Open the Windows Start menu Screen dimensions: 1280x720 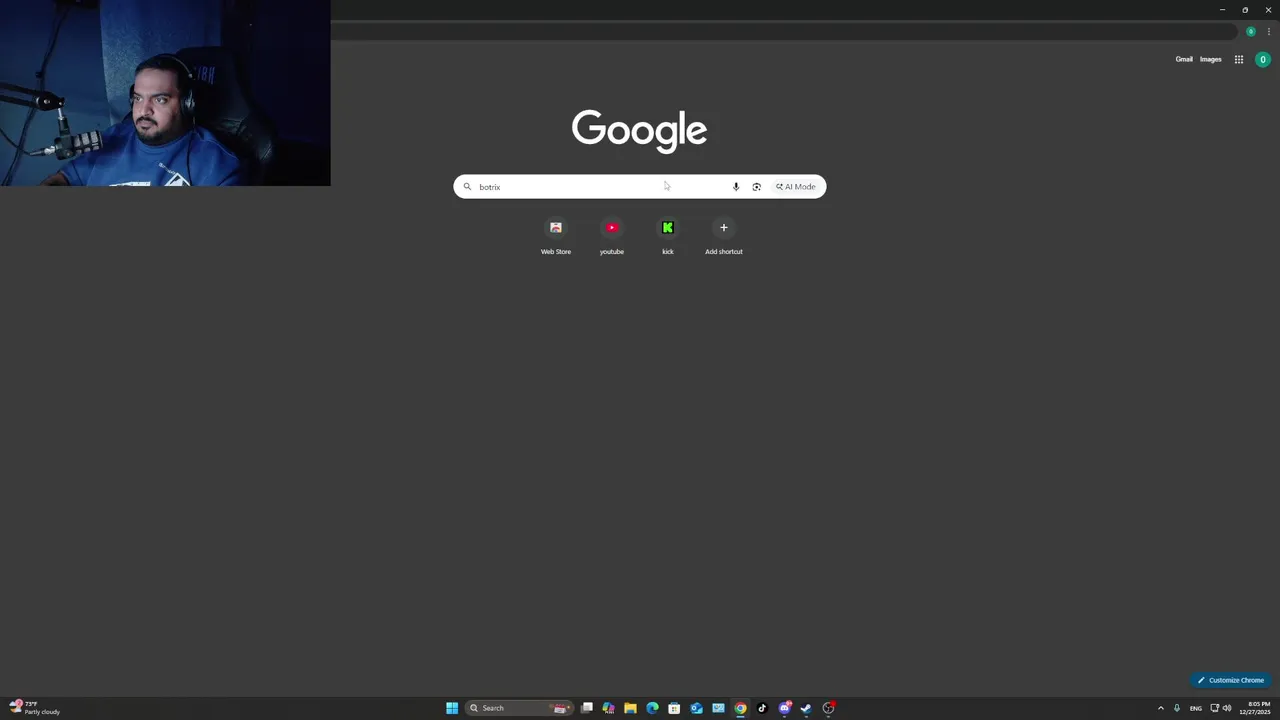click(x=452, y=708)
